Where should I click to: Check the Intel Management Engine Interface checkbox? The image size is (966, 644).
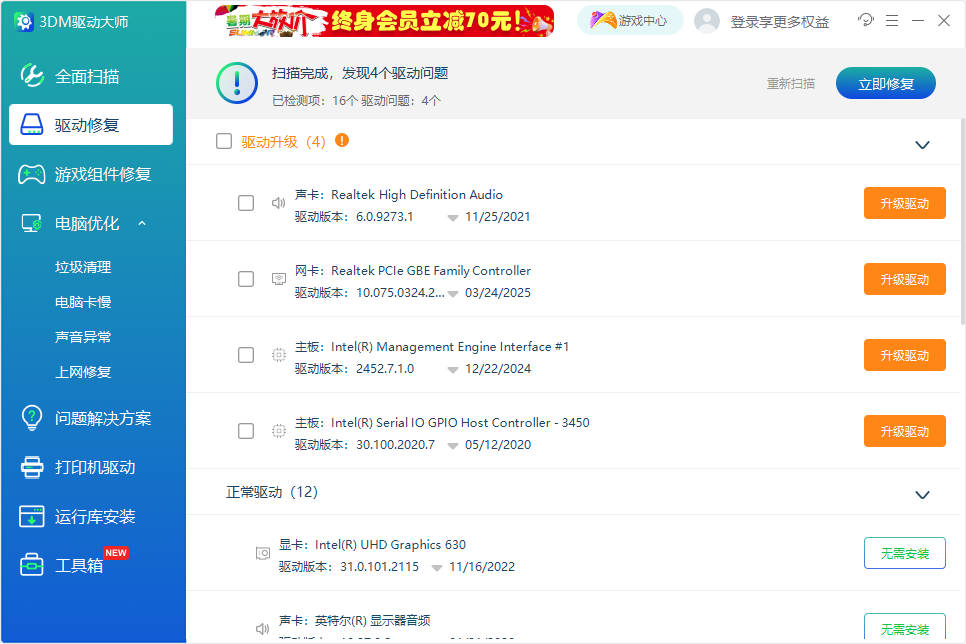tap(246, 355)
